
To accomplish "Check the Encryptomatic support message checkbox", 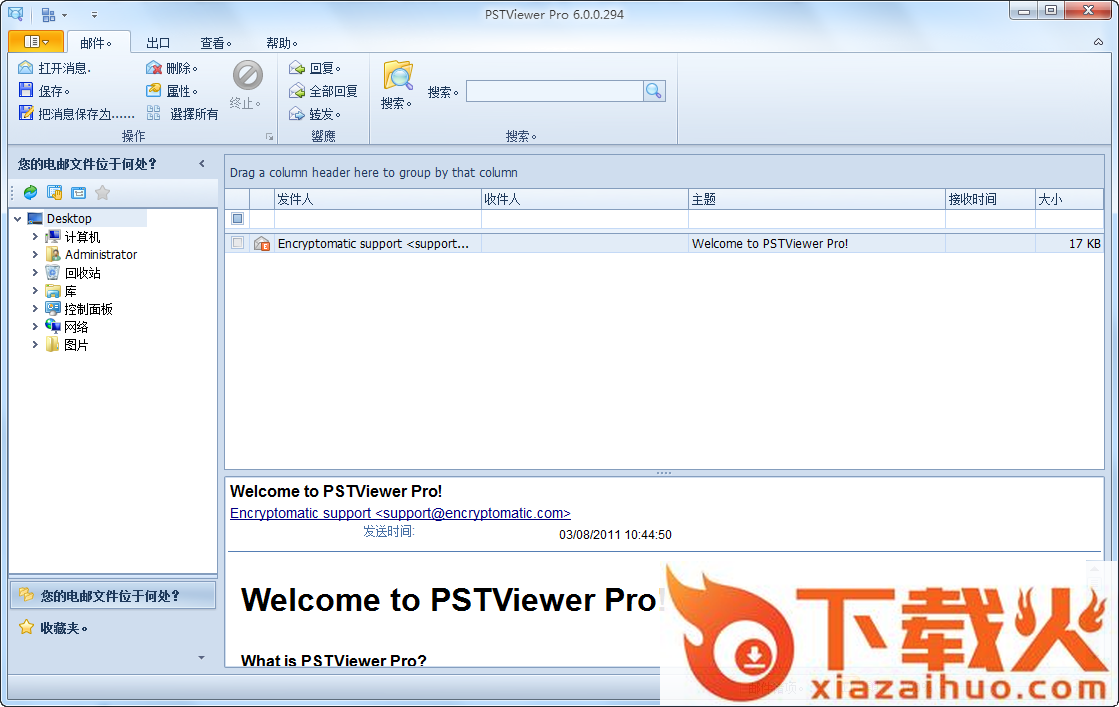I will pyautogui.click(x=238, y=243).
